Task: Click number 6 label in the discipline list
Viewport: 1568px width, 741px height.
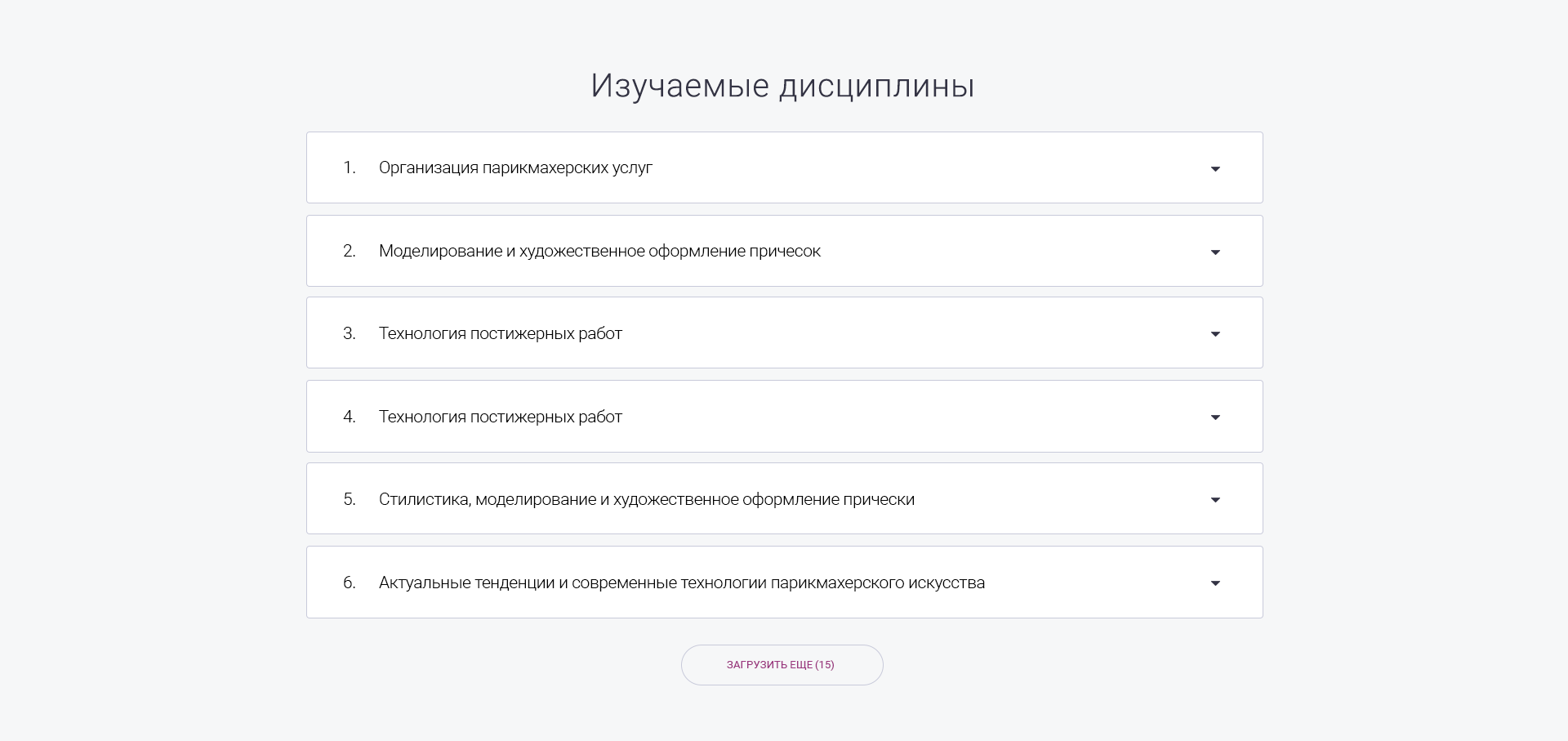Action: pyautogui.click(x=349, y=583)
